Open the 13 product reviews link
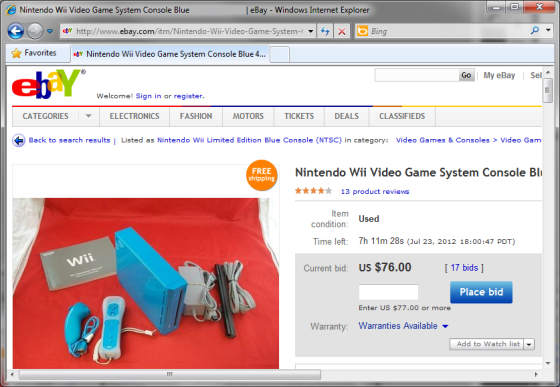560x387 pixels. [x=375, y=192]
